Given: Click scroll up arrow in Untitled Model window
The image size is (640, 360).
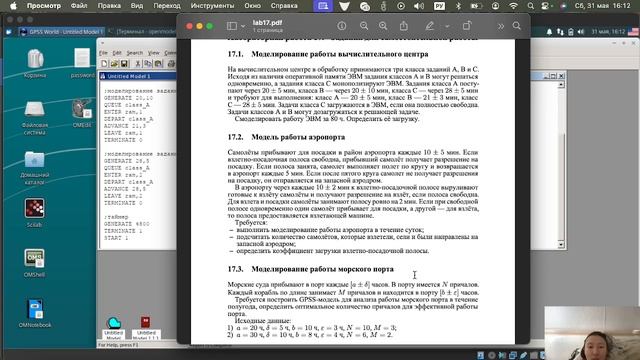Looking at the screenshot, I should click(x=561, y=84).
